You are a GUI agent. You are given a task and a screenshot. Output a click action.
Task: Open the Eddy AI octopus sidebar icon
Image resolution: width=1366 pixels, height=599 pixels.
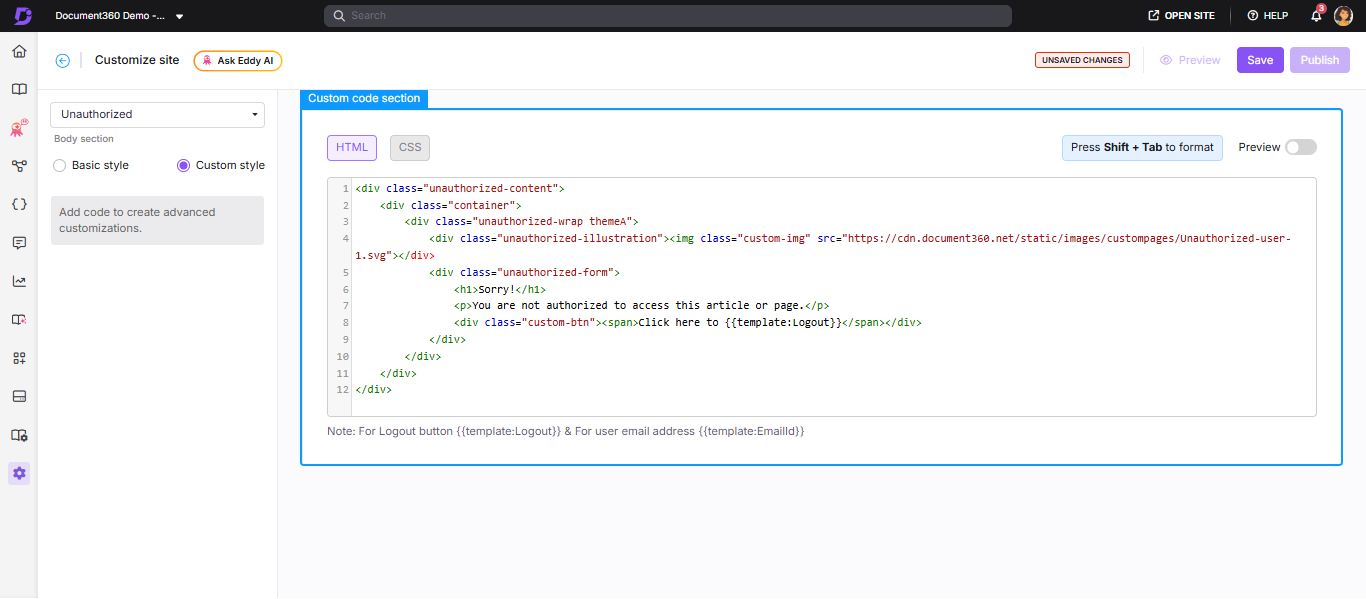19,128
